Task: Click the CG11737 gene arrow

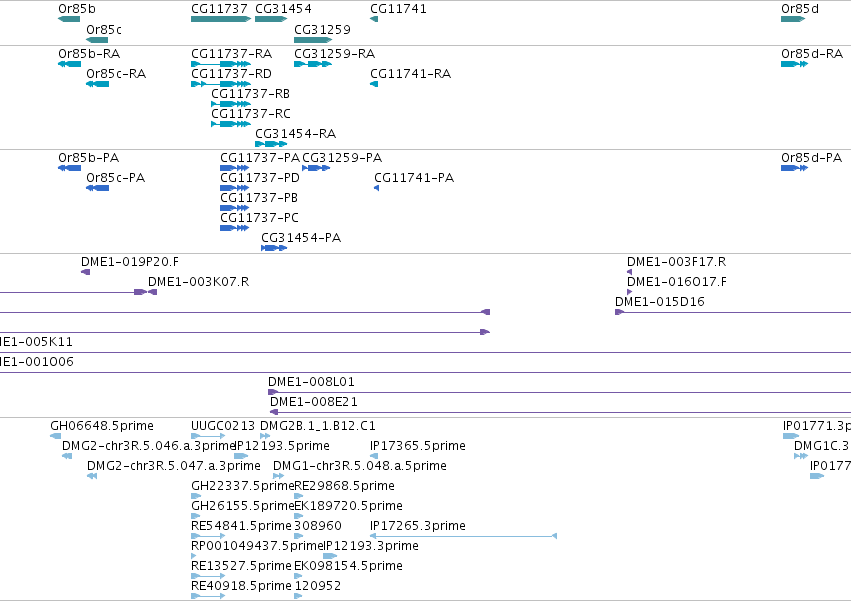Action: (x=221, y=19)
